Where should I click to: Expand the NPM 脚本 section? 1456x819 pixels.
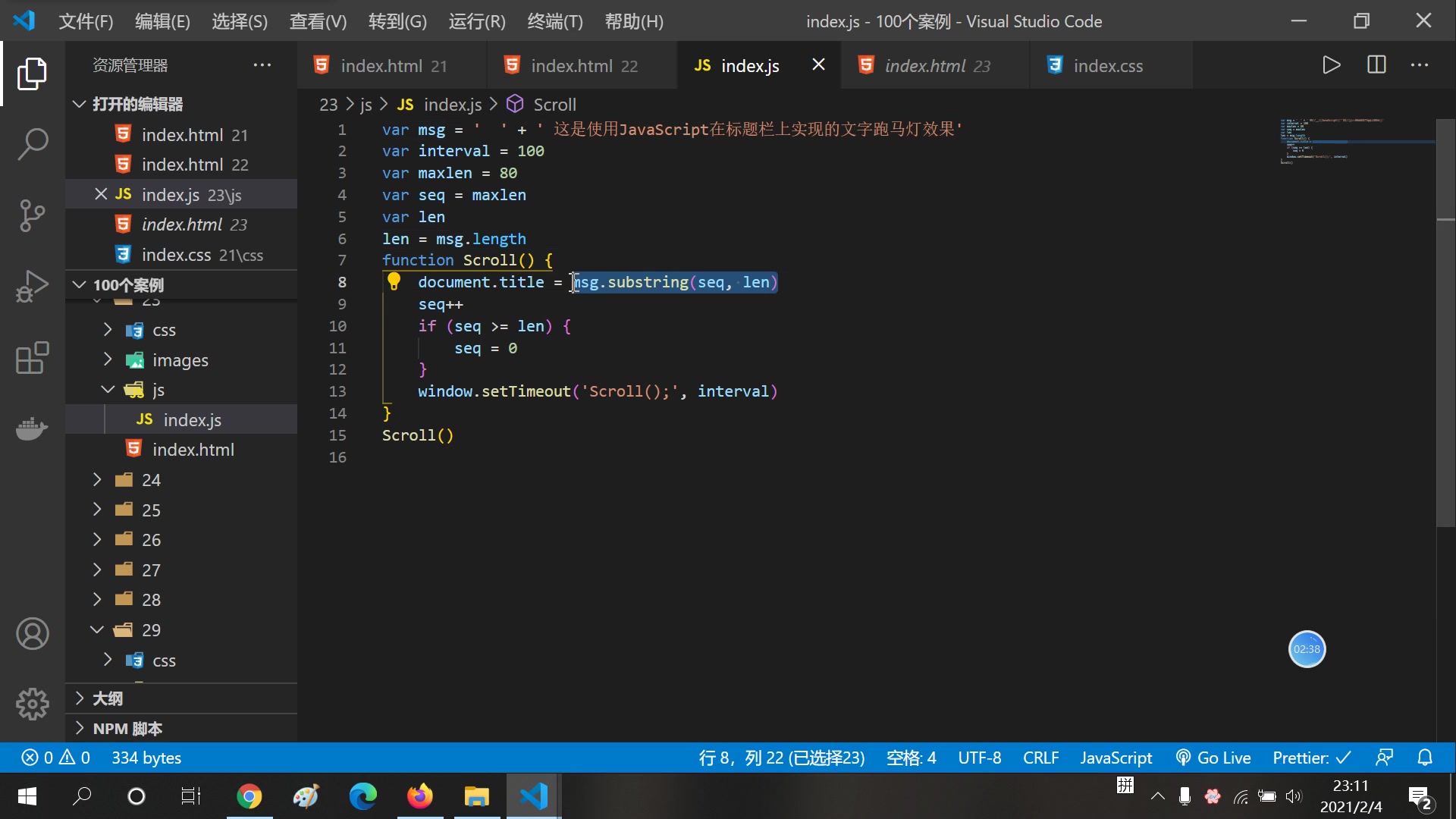[127, 729]
